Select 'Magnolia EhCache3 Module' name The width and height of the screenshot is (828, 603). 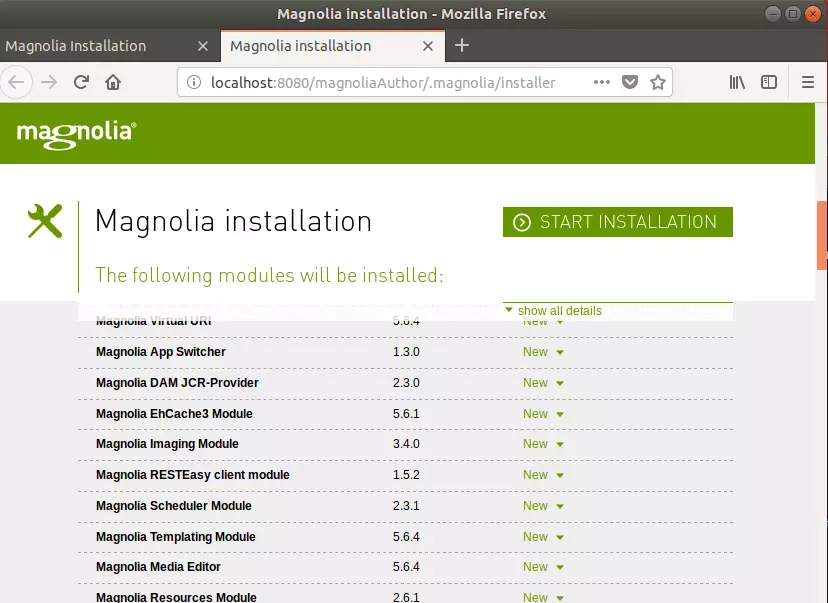174,413
